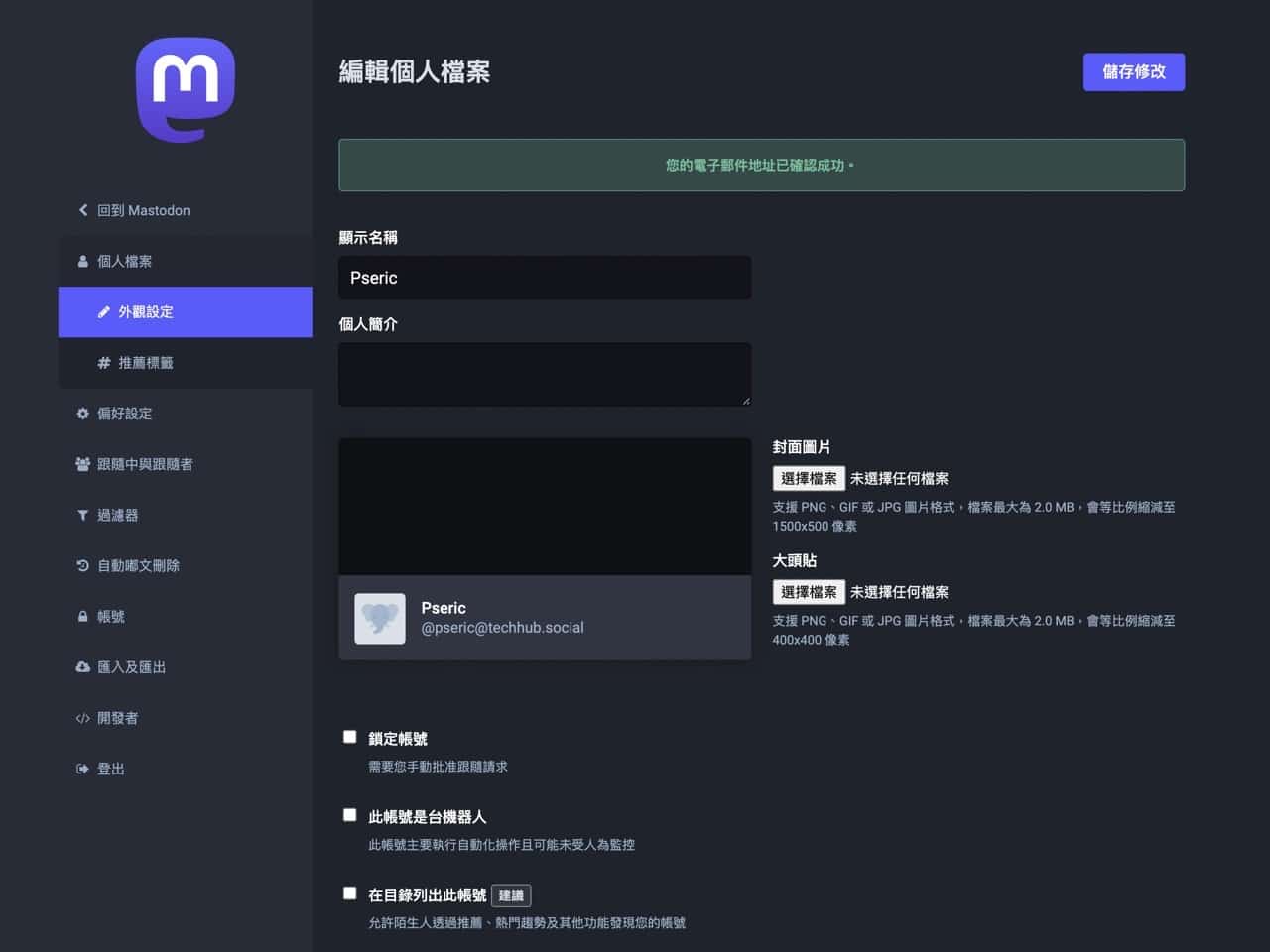1270x952 pixels.
Task: Click the gear icon next to 偏好設定
Action: [x=83, y=414]
